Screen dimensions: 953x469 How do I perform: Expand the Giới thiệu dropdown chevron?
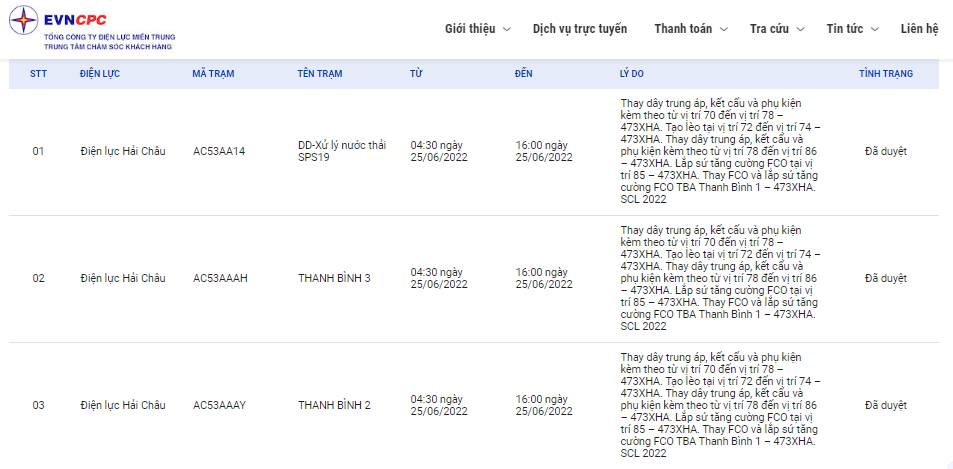[x=507, y=29]
